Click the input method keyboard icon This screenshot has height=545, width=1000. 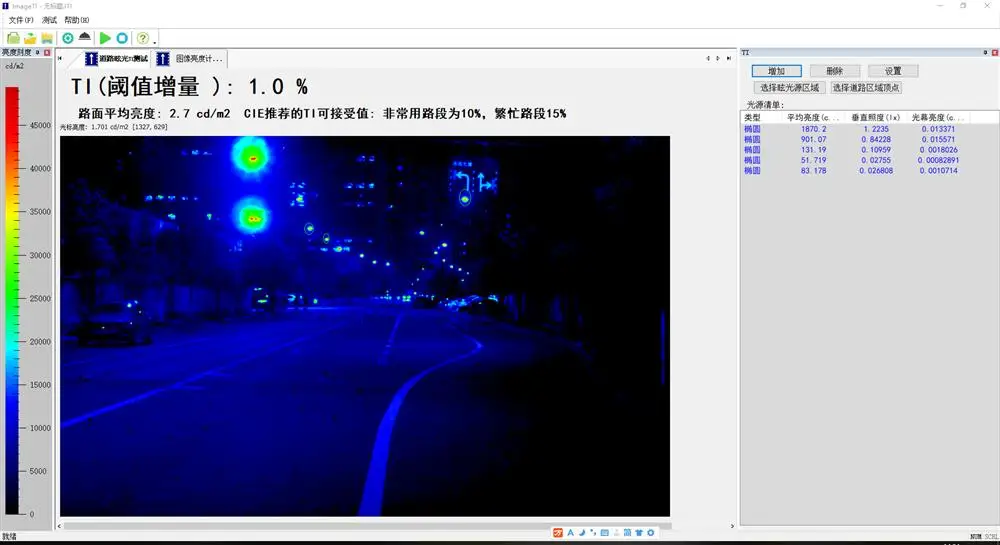605,532
